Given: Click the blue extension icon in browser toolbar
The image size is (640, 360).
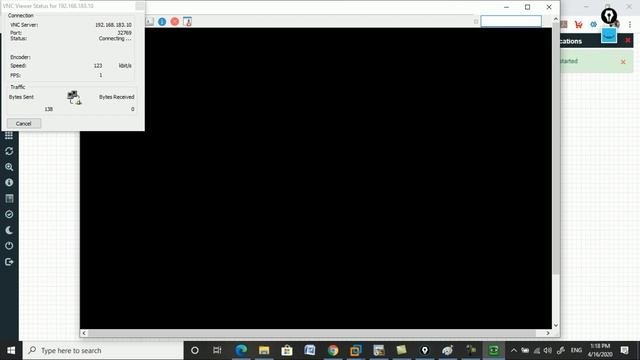Looking at the screenshot, I should (593, 24).
